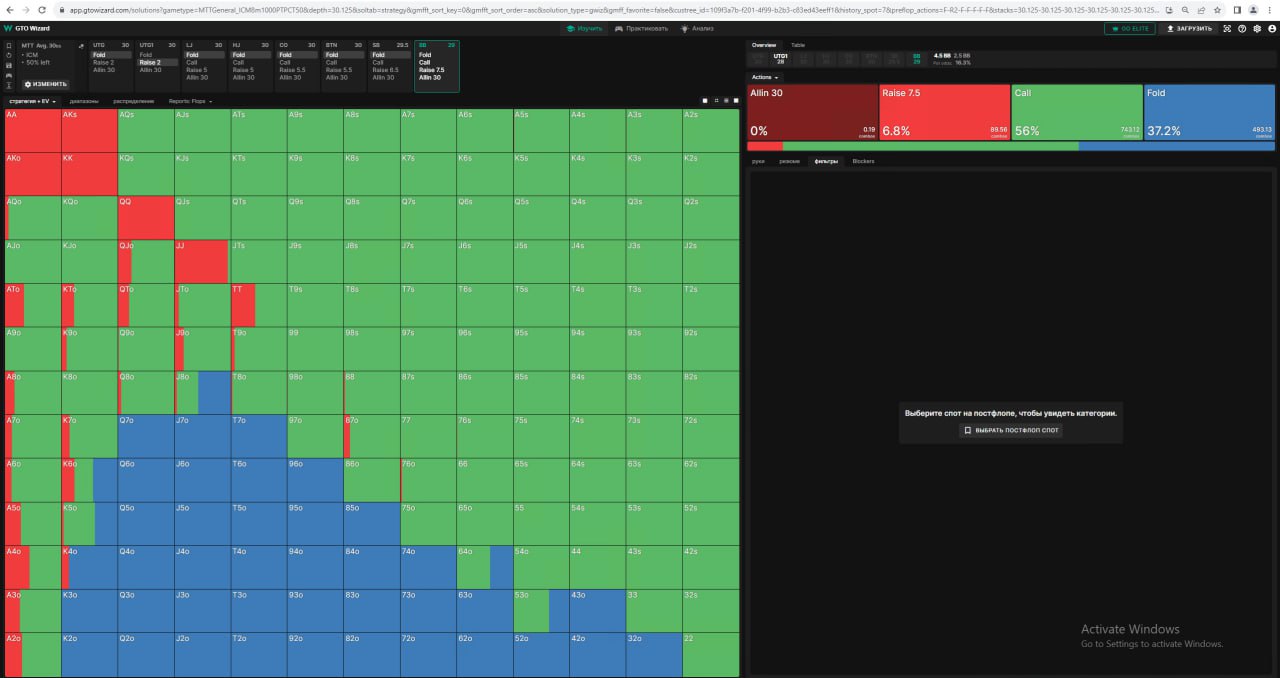This screenshot has width=1280, height=678.
Task: Expand the Actions dropdown
Action: pyautogui.click(x=765, y=77)
